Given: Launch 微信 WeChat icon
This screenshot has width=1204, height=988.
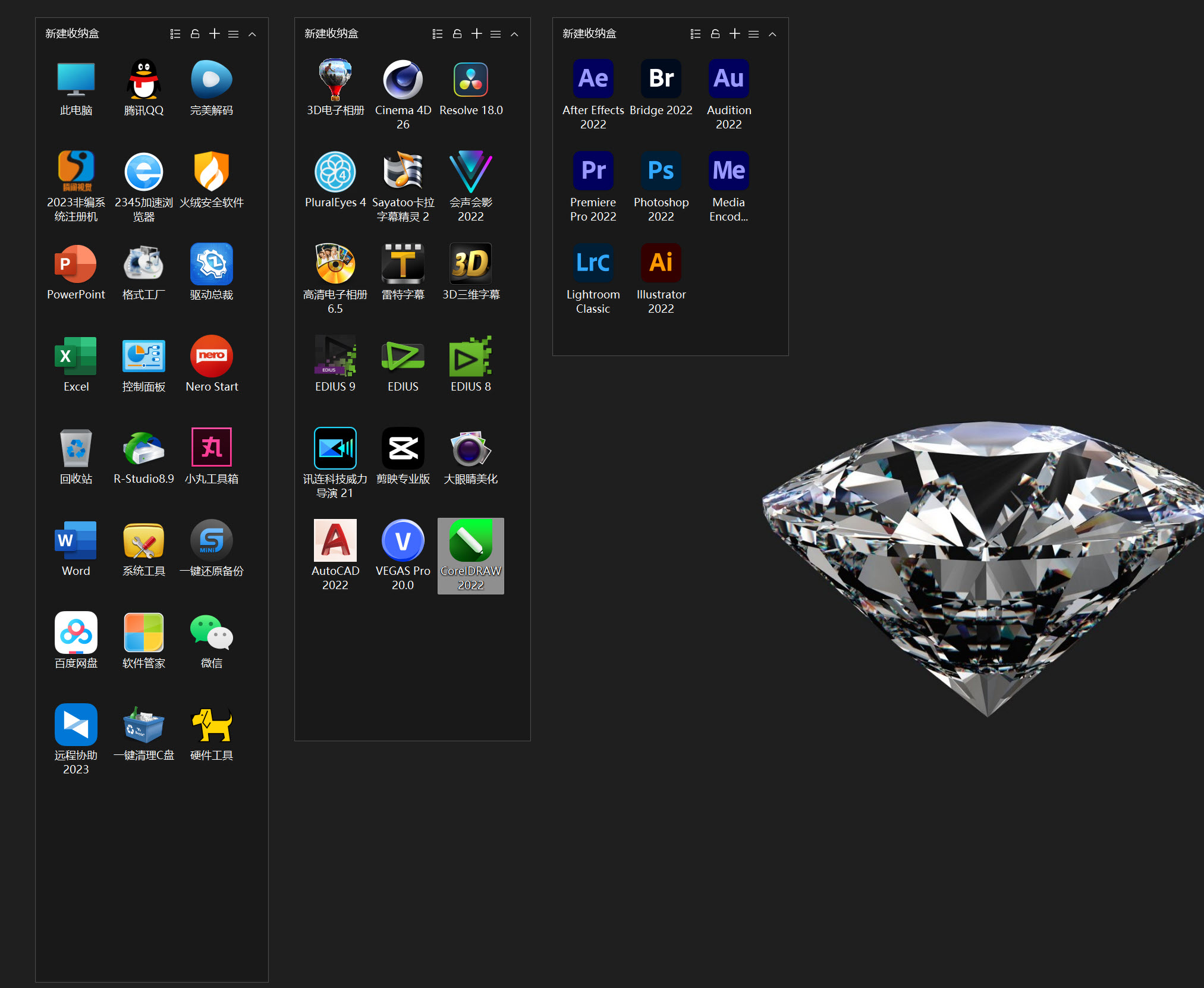Looking at the screenshot, I should (212, 633).
